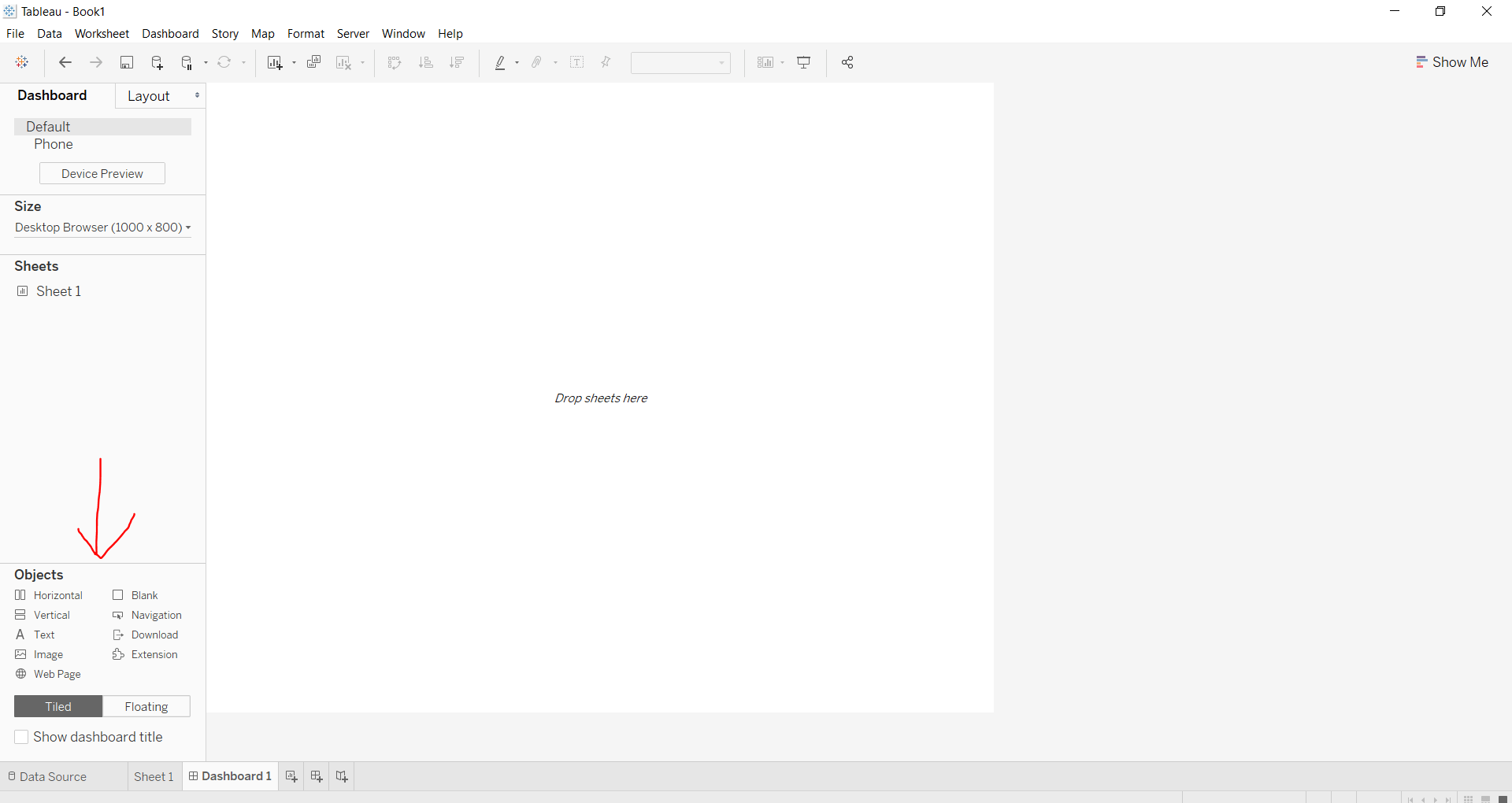Screen dimensions: 1512x803
Task: Open the Story menu
Action: [x=225, y=34]
